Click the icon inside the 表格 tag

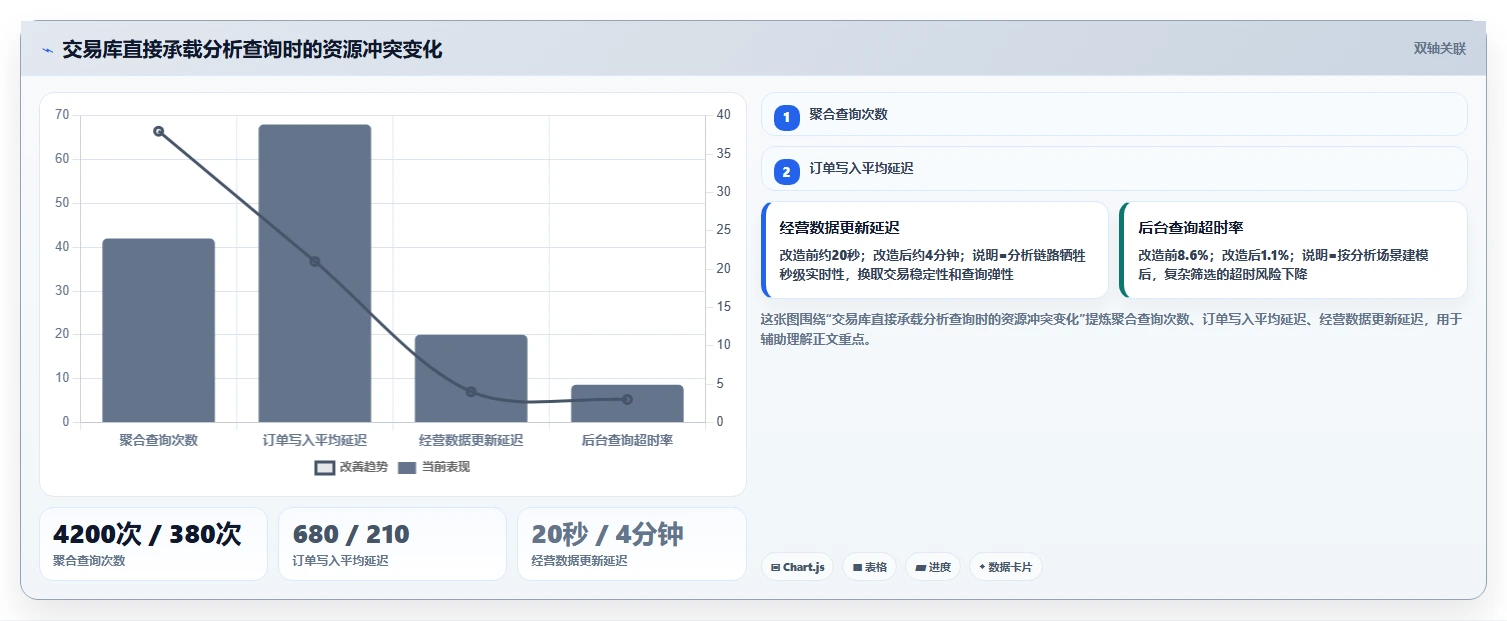857,567
